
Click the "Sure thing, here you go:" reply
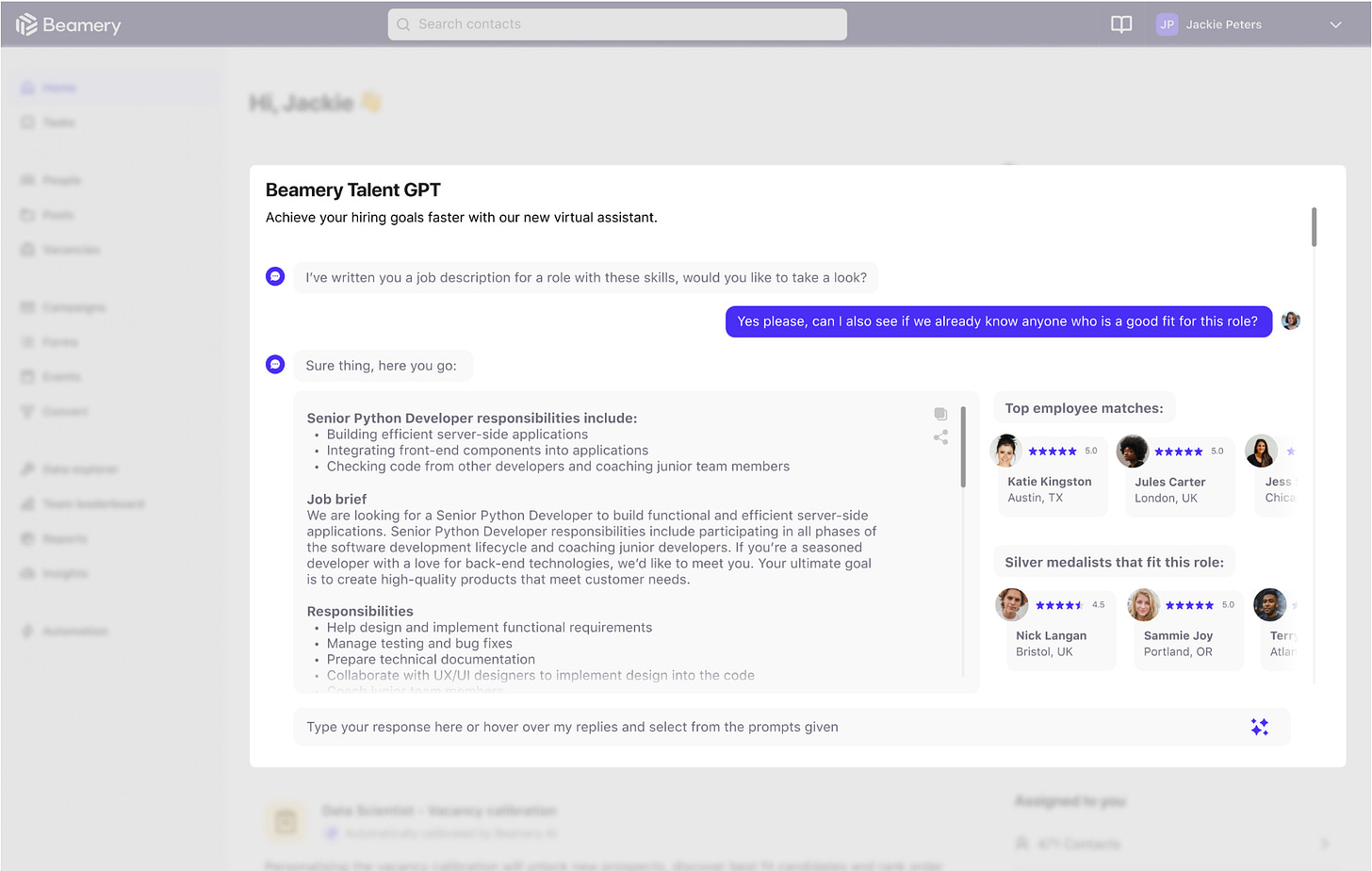click(x=382, y=366)
